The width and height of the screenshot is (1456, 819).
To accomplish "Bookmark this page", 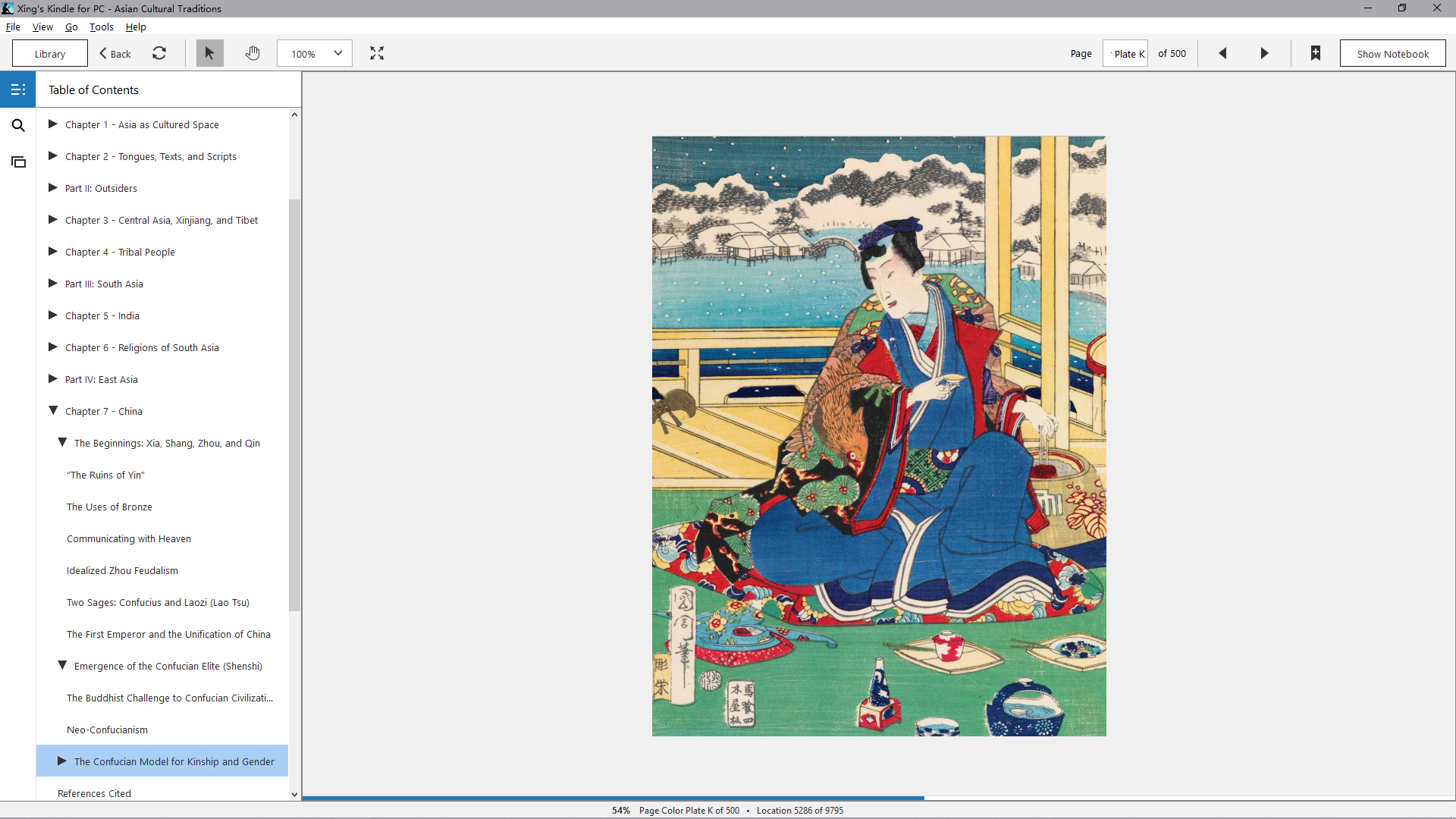I will (x=1316, y=53).
